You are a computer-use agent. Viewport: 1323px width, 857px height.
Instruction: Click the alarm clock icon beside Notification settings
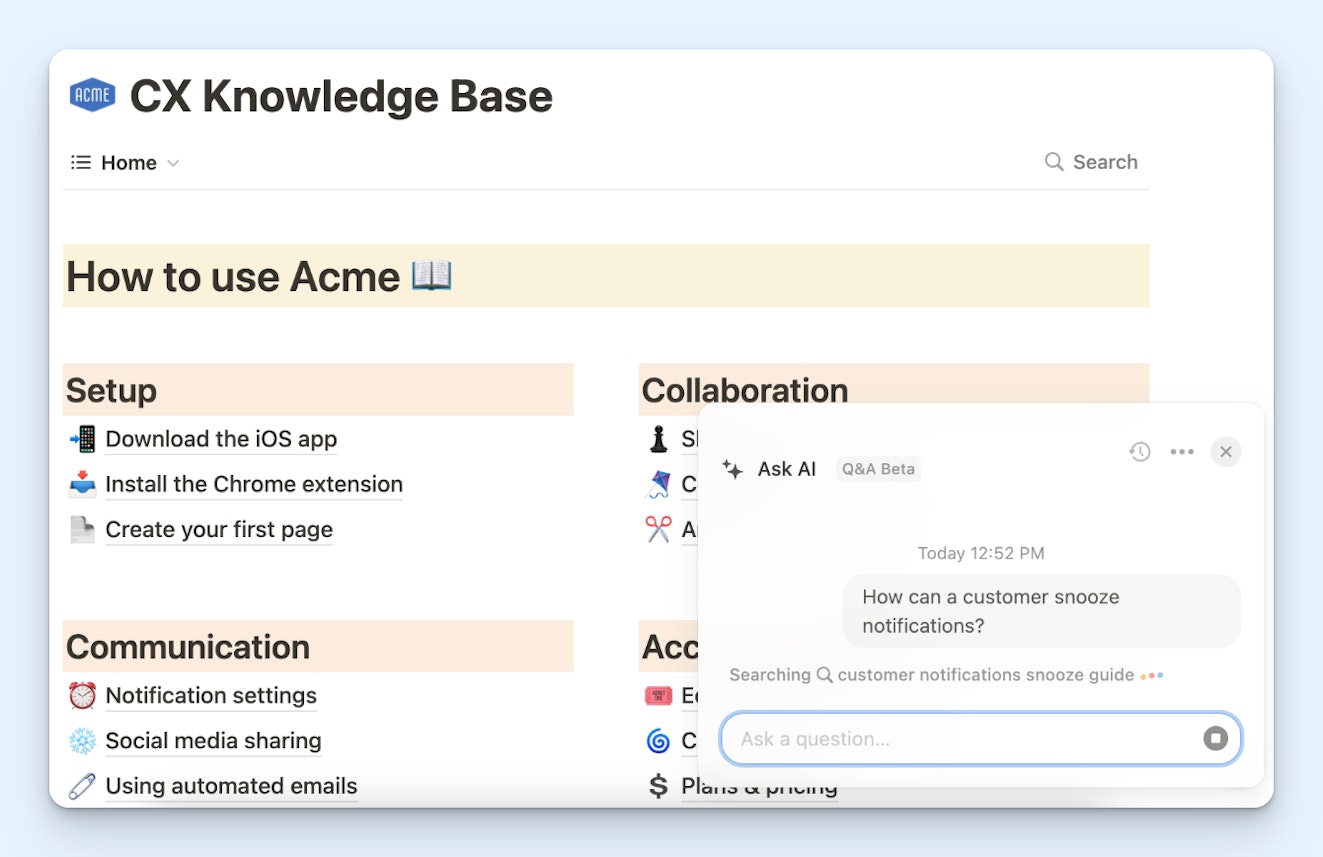click(82, 696)
